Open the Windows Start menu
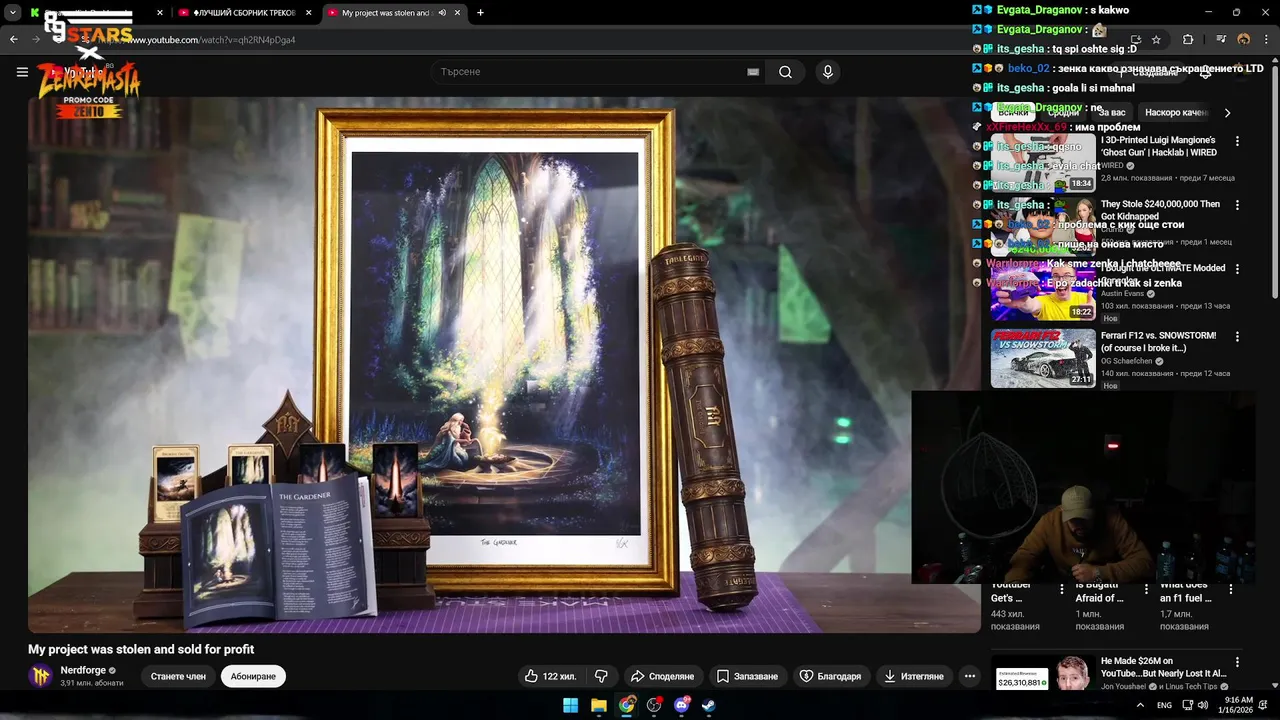 [x=570, y=705]
